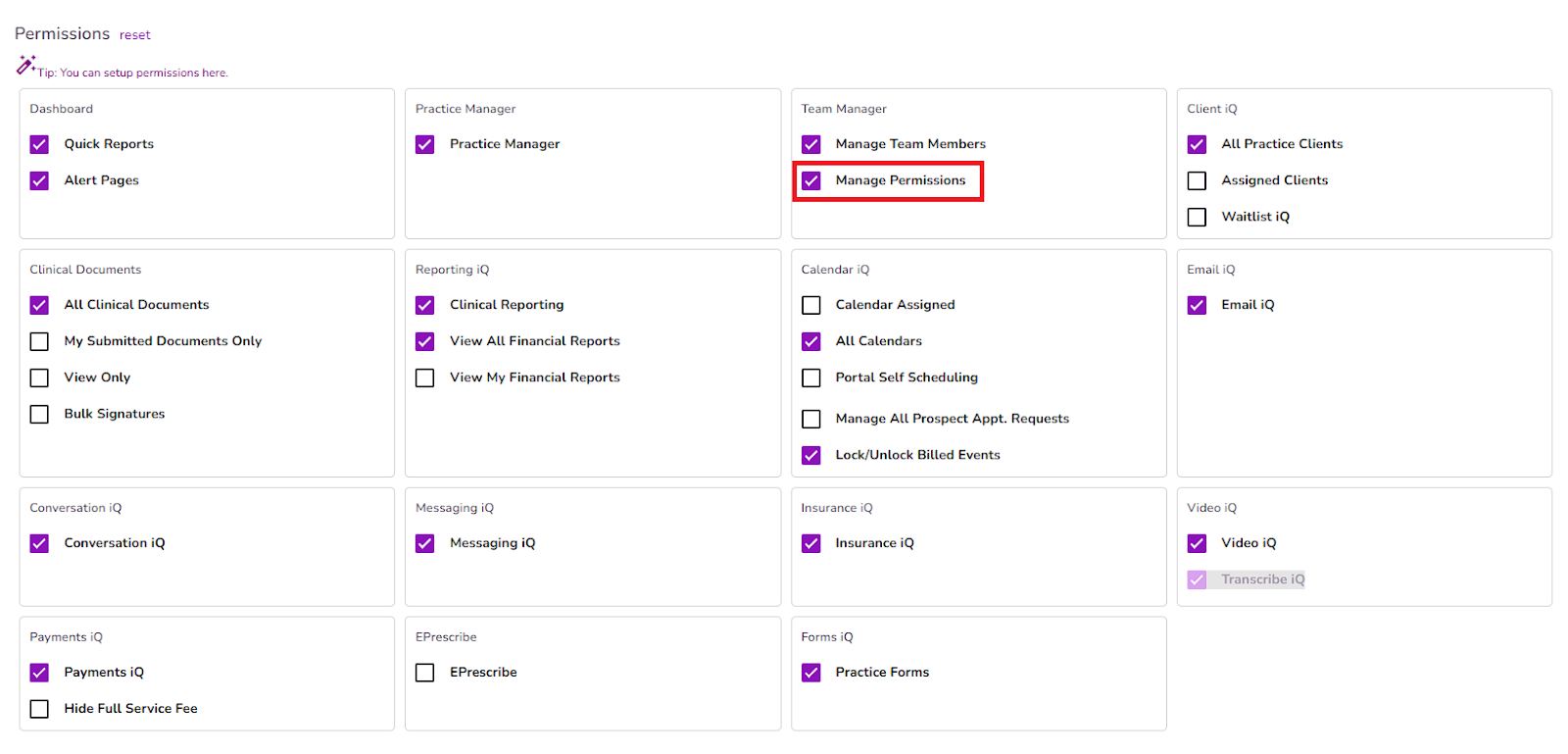Uncheck Practice Forms
Viewport: 1568px width, 754px height.
810,673
